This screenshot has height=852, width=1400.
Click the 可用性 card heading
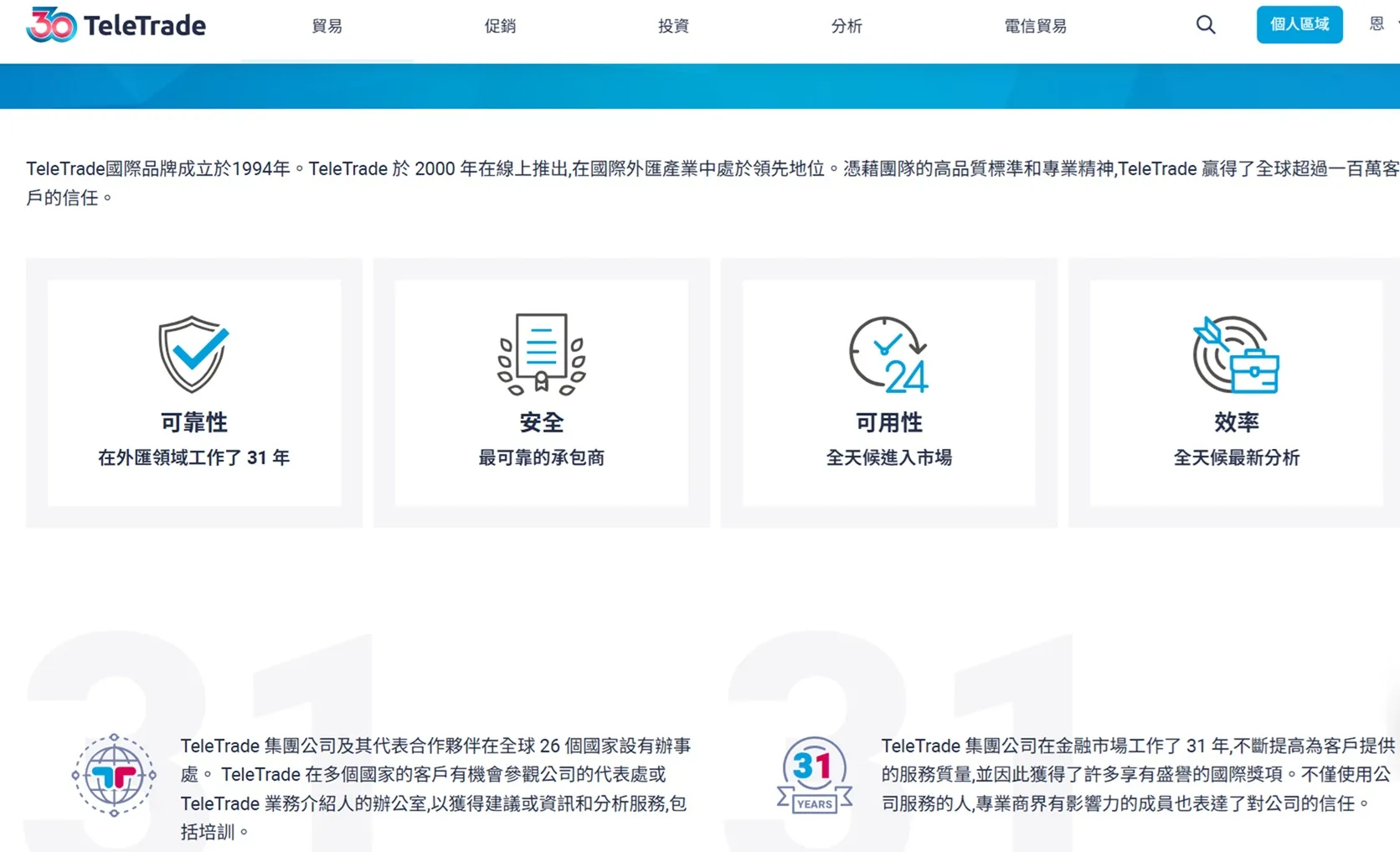tap(889, 422)
